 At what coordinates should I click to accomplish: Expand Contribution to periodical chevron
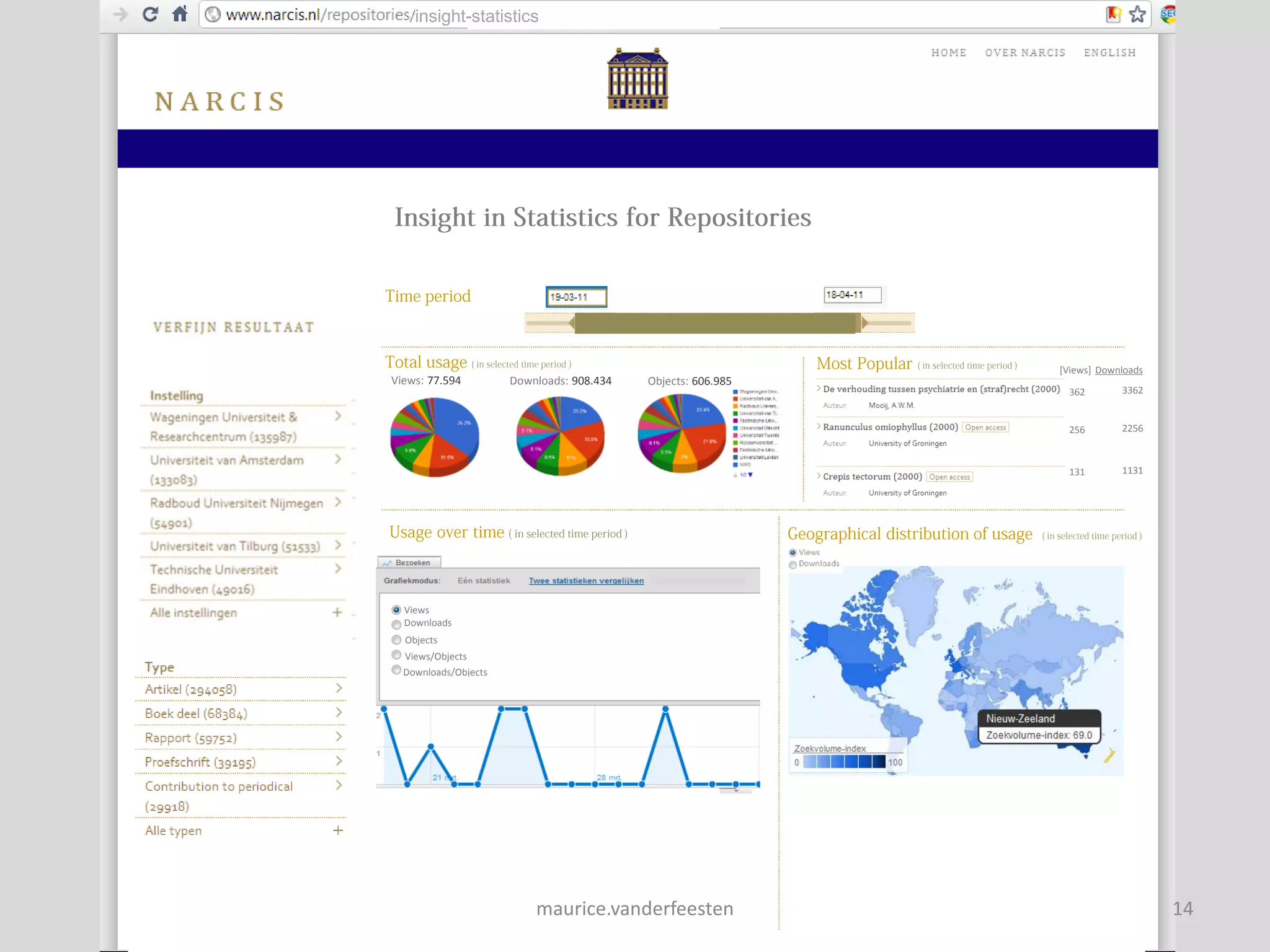pyautogui.click(x=339, y=785)
